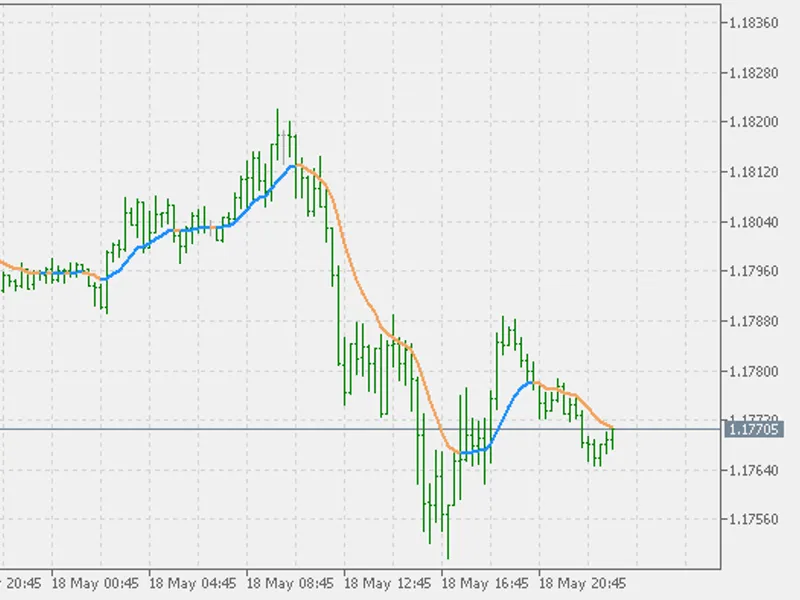Image resolution: width=800 pixels, height=600 pixels.
Task: Click the 18 May 04:45 time label
Action: (193, 583)
